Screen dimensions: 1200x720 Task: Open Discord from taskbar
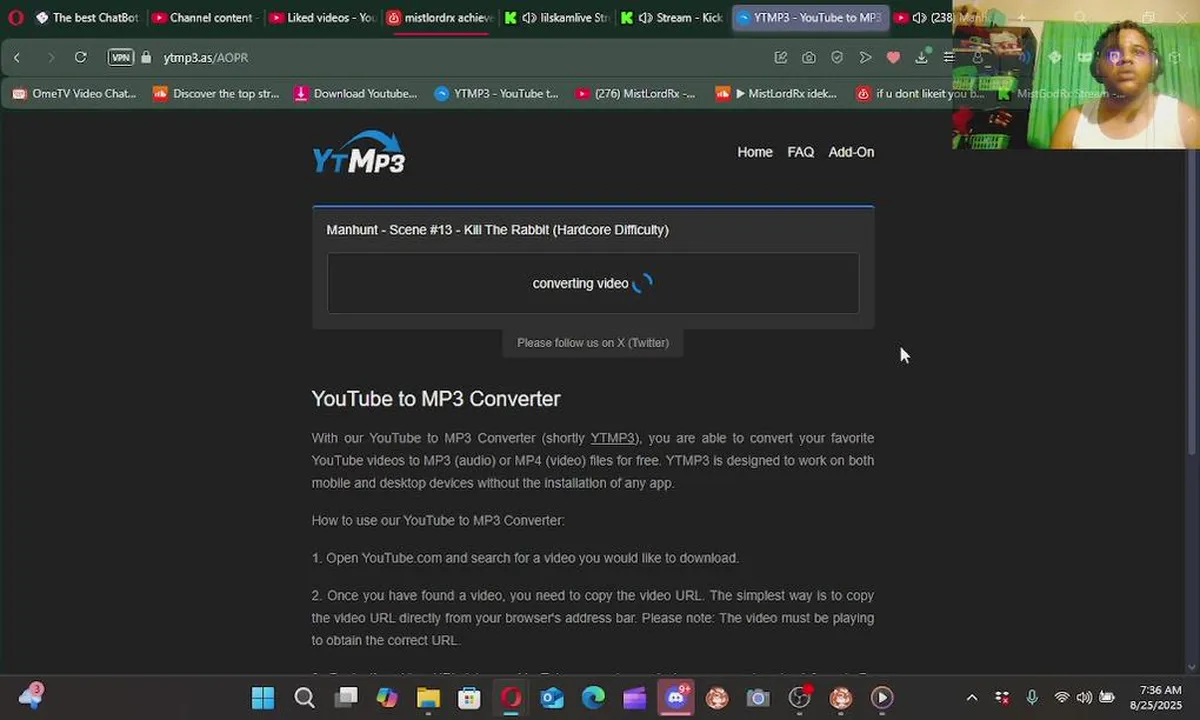click(676, 698)
